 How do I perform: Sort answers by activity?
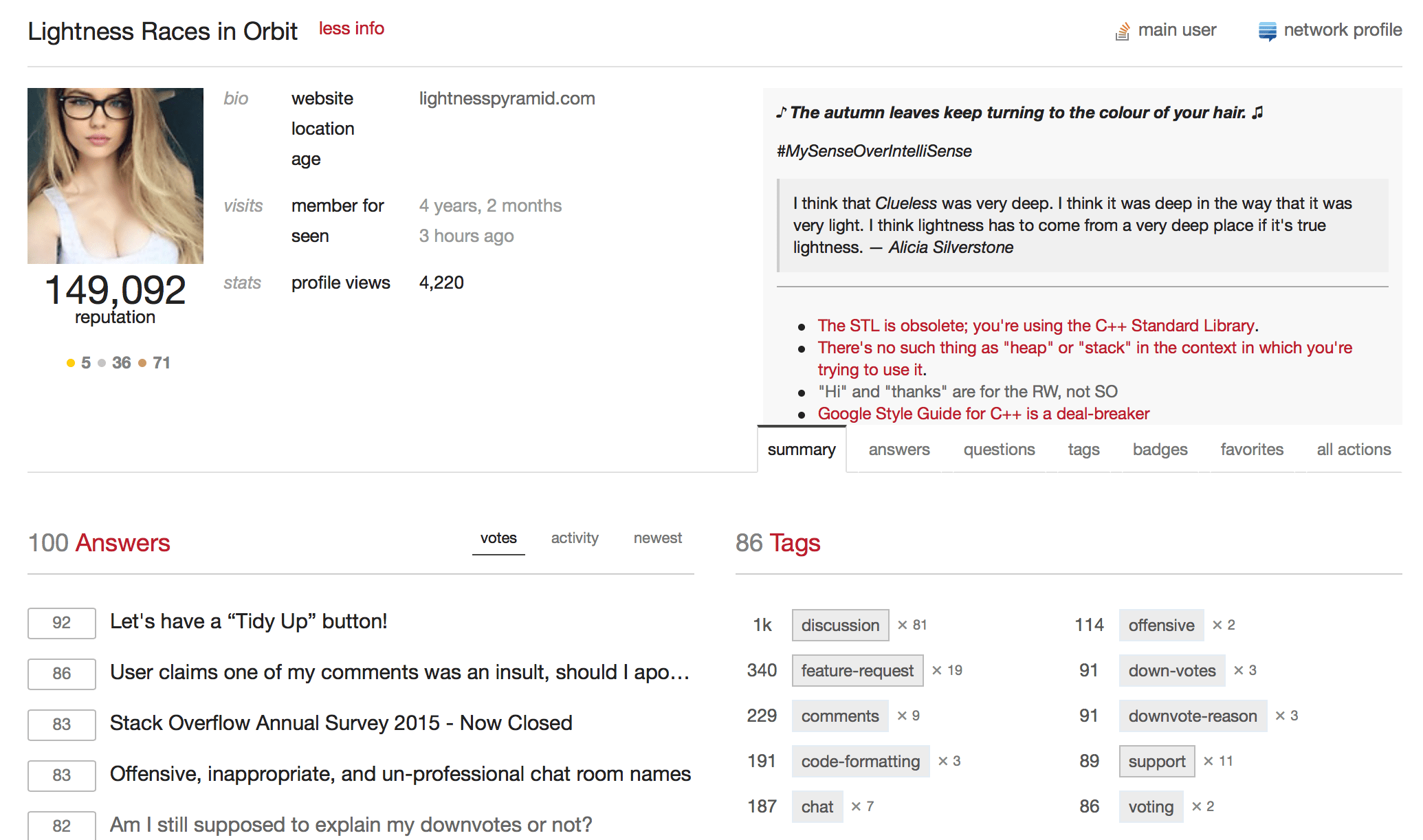575,538
